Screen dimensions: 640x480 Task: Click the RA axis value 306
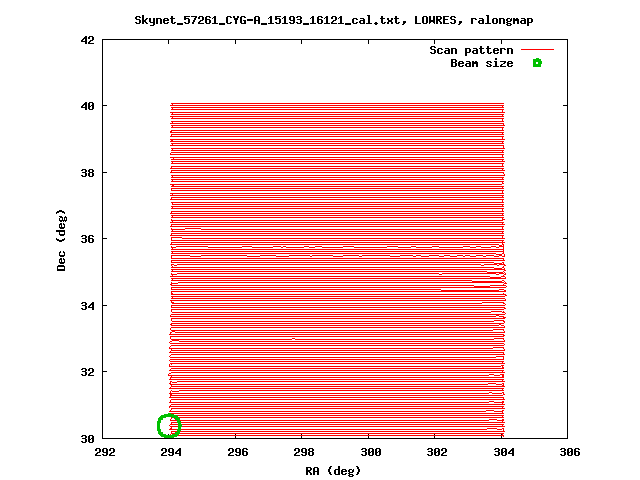(570, 452)
